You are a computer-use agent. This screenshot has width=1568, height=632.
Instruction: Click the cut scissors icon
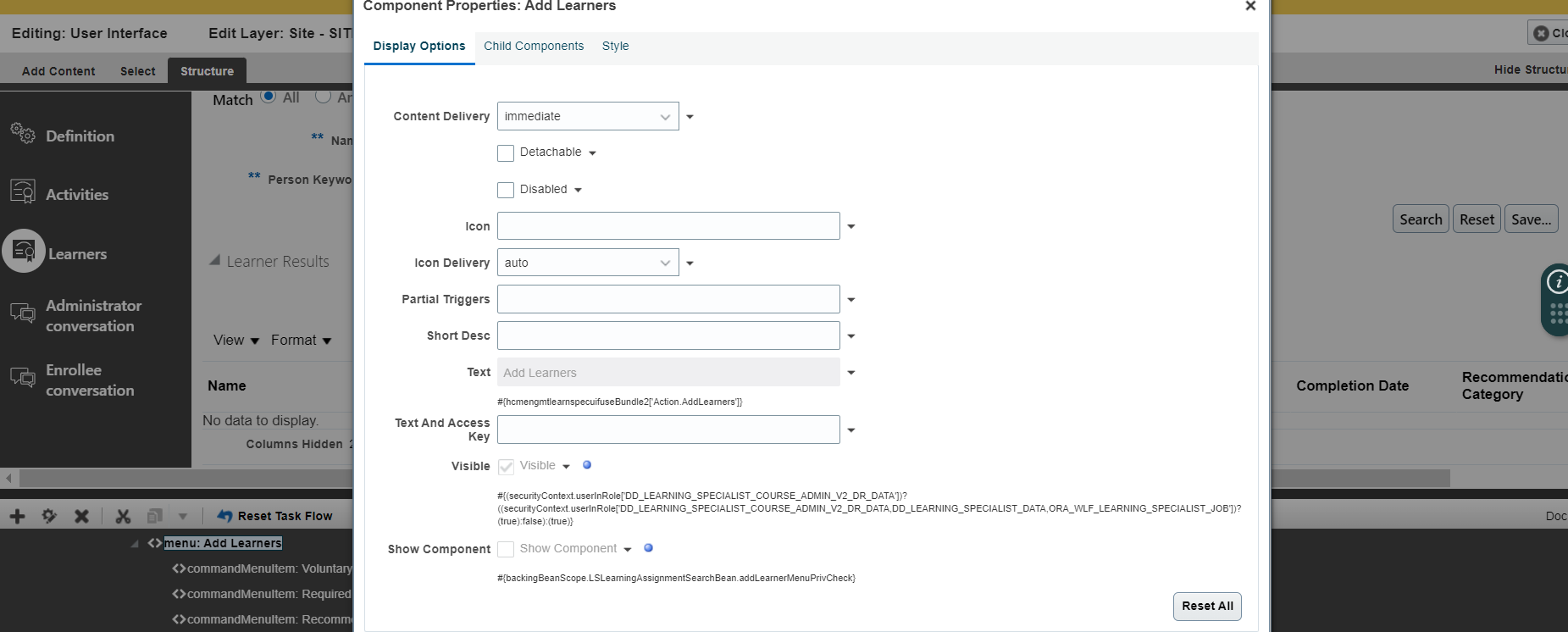[123, 516]
